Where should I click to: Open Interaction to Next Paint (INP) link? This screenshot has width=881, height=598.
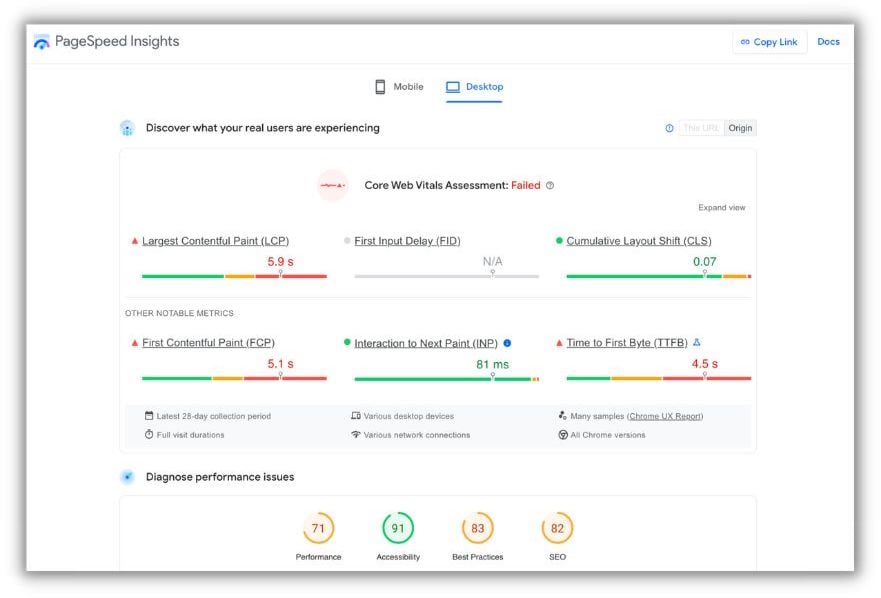(x=426, y=343)
